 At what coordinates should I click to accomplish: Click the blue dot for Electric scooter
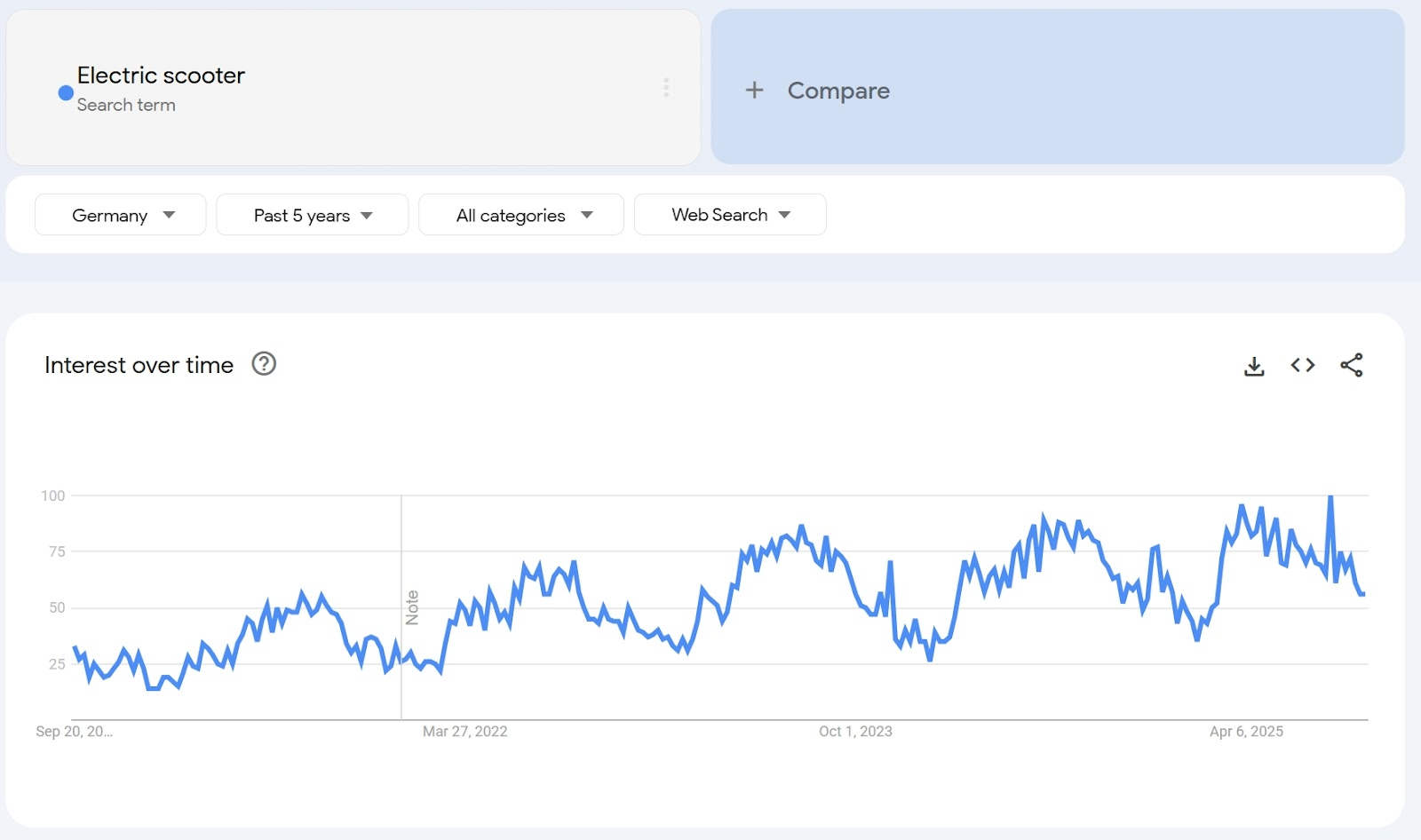tap(66, 92)
